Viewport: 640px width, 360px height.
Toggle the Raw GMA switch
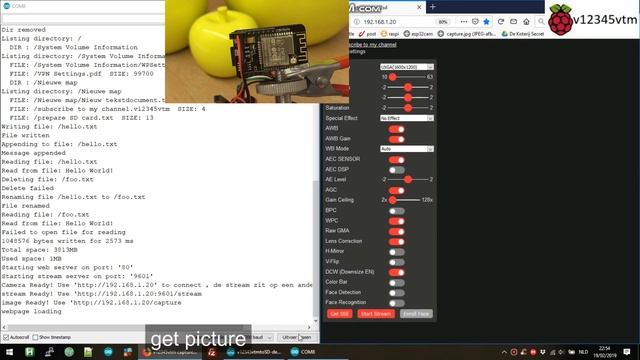point(396,231)
